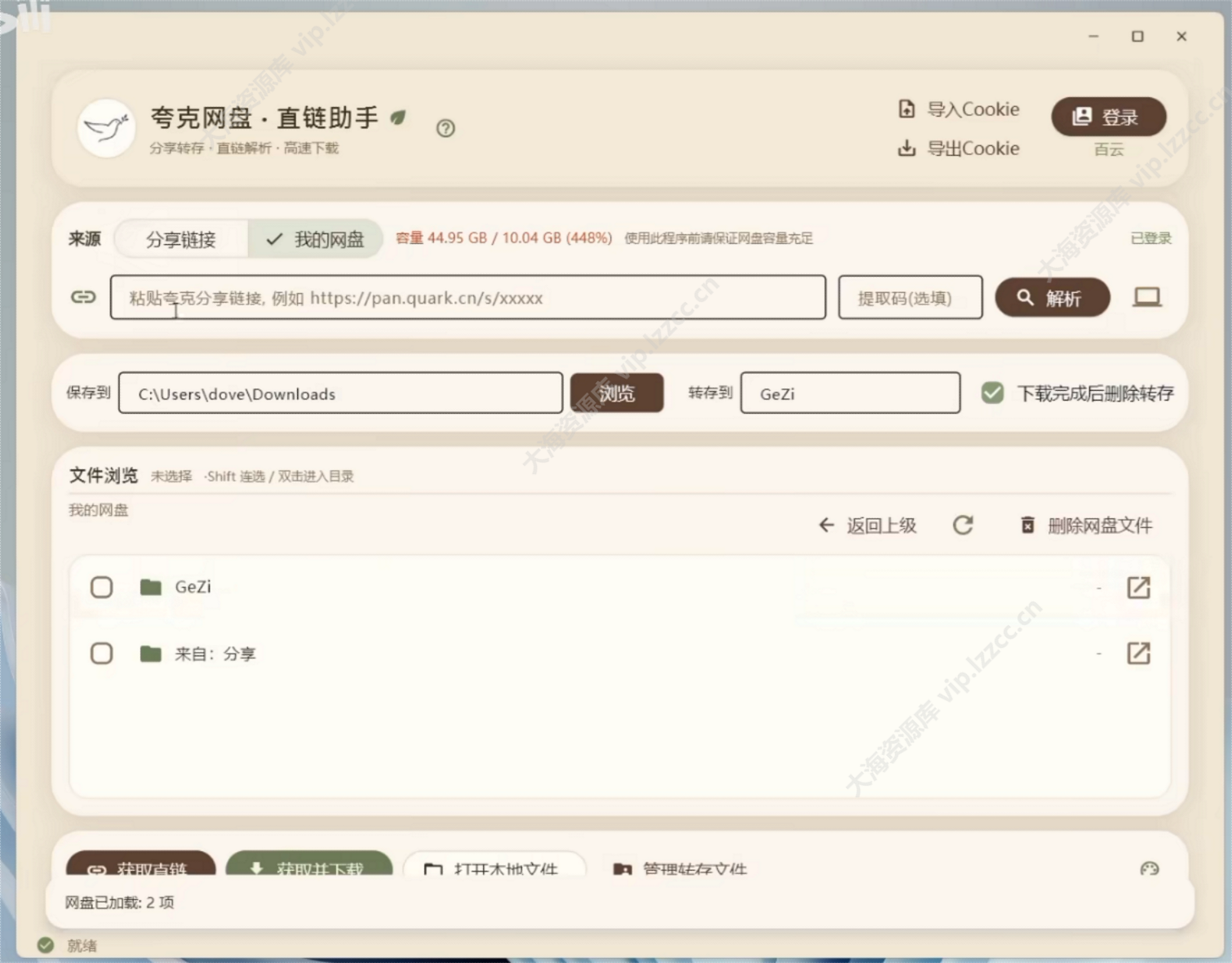
Task: Refresh the file list
Action: point(963,526)
